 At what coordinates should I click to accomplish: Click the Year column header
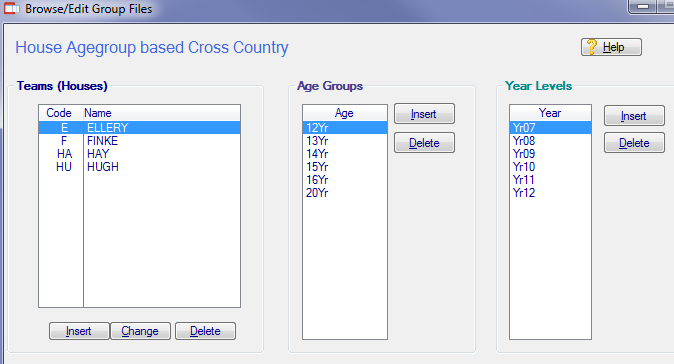(550, 113)
